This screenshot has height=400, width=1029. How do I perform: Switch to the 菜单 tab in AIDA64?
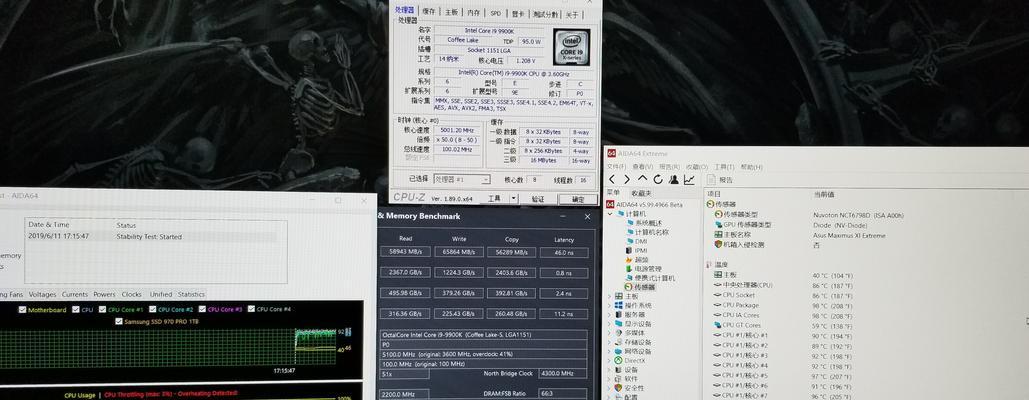coord(614,193)
